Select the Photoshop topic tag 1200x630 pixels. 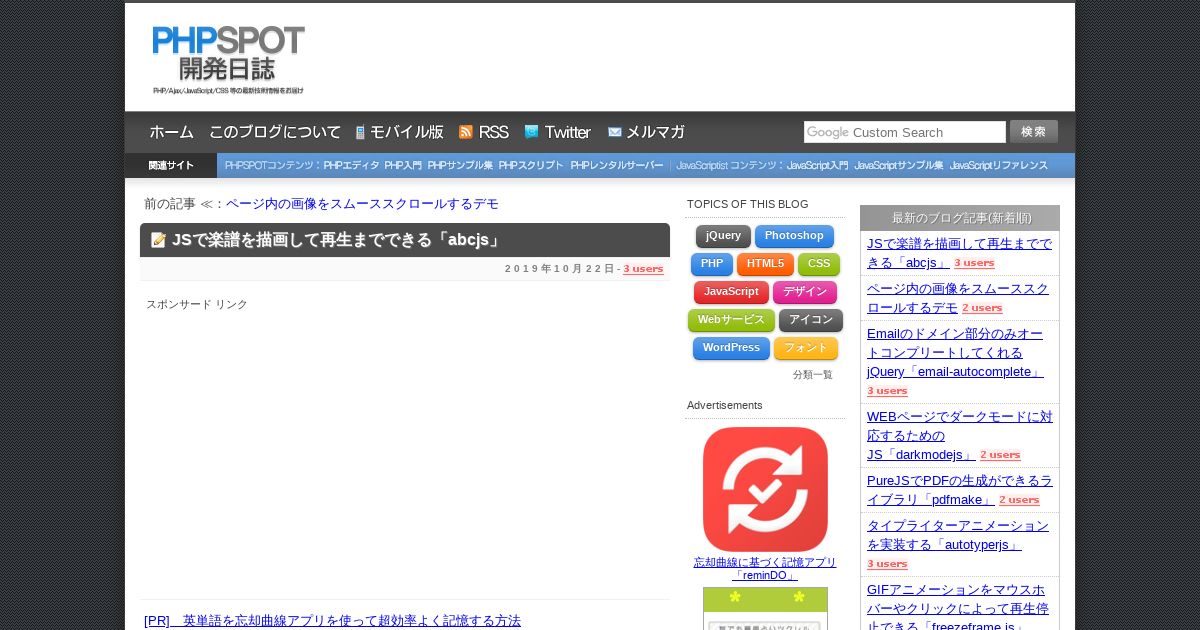pyautogui.click(x=794, y=236)
